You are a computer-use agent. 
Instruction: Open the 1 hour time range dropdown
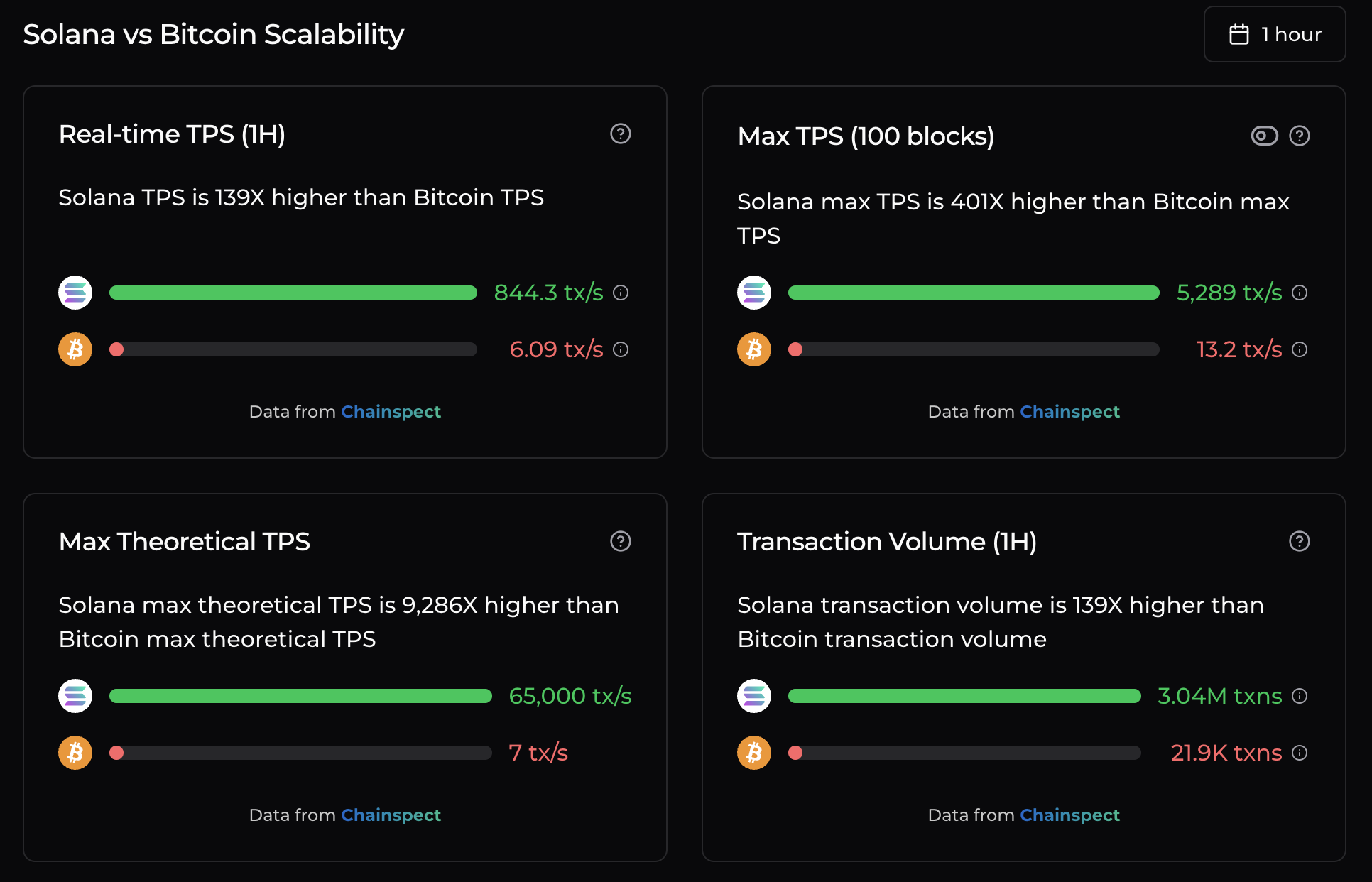pos(1275,34)
